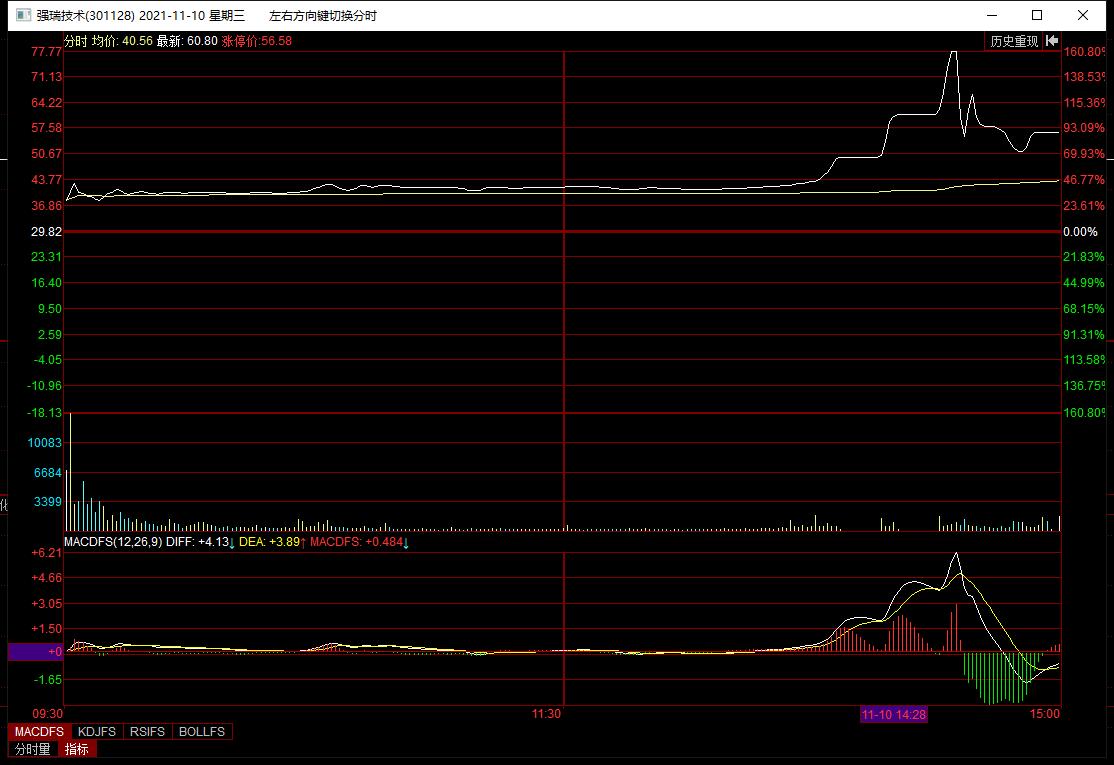Open the BOLLFS indicator tab
Image resolution: width=1114 pixels, height=765 pixels.
coord(202,732)
